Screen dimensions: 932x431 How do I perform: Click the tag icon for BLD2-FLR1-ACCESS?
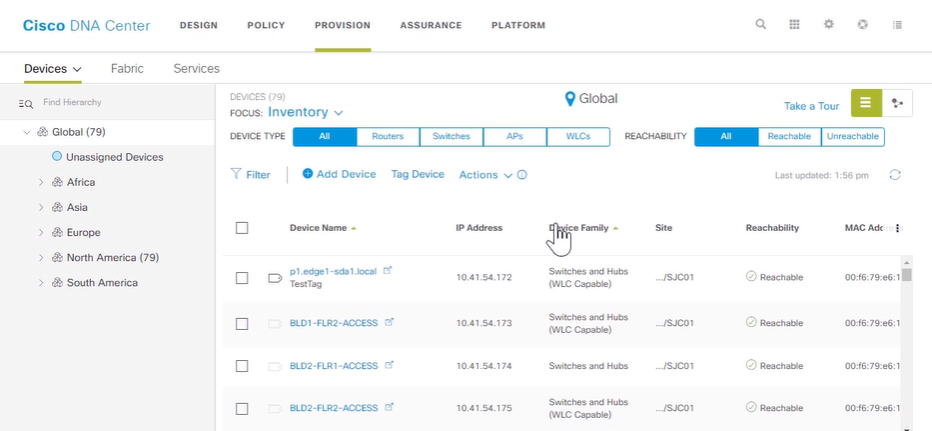click(x=275, y=366)
